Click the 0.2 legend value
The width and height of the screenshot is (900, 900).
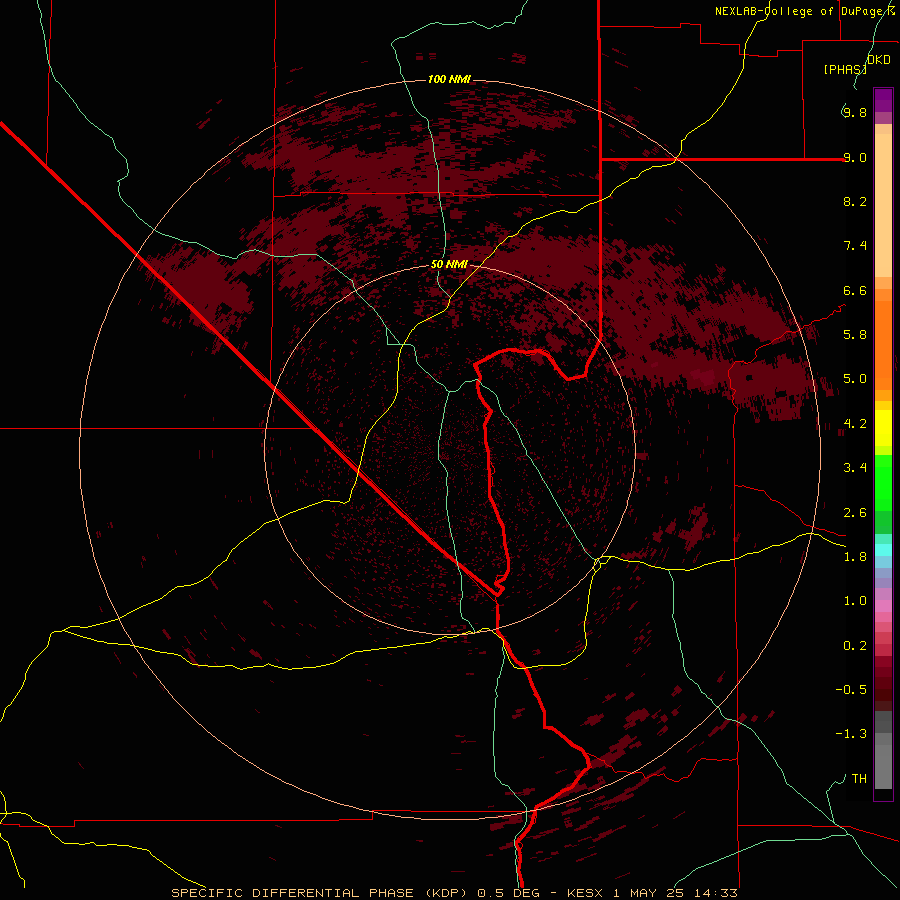(854, 646)
